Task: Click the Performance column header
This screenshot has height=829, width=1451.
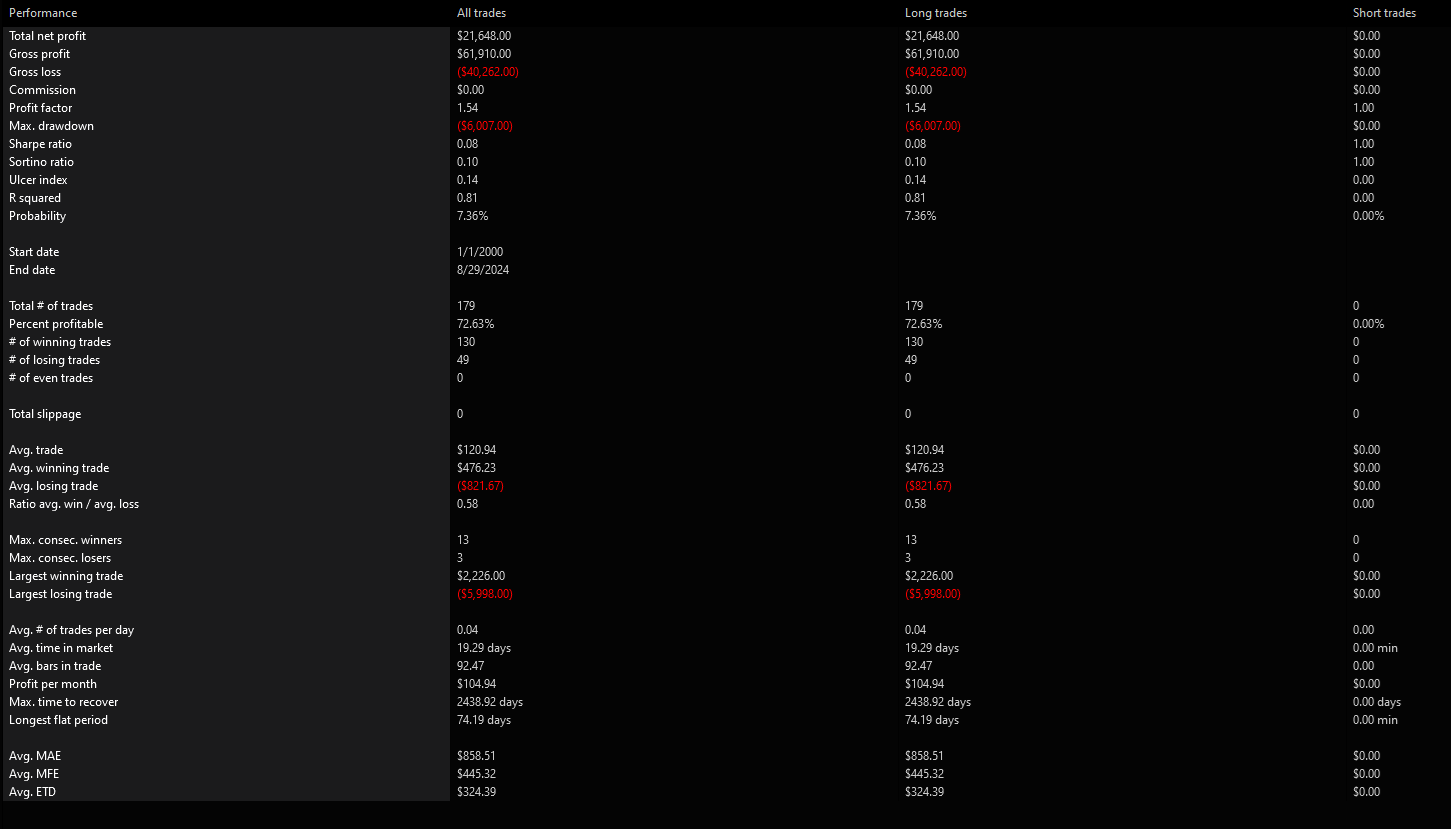Action: tap(43, 13)
